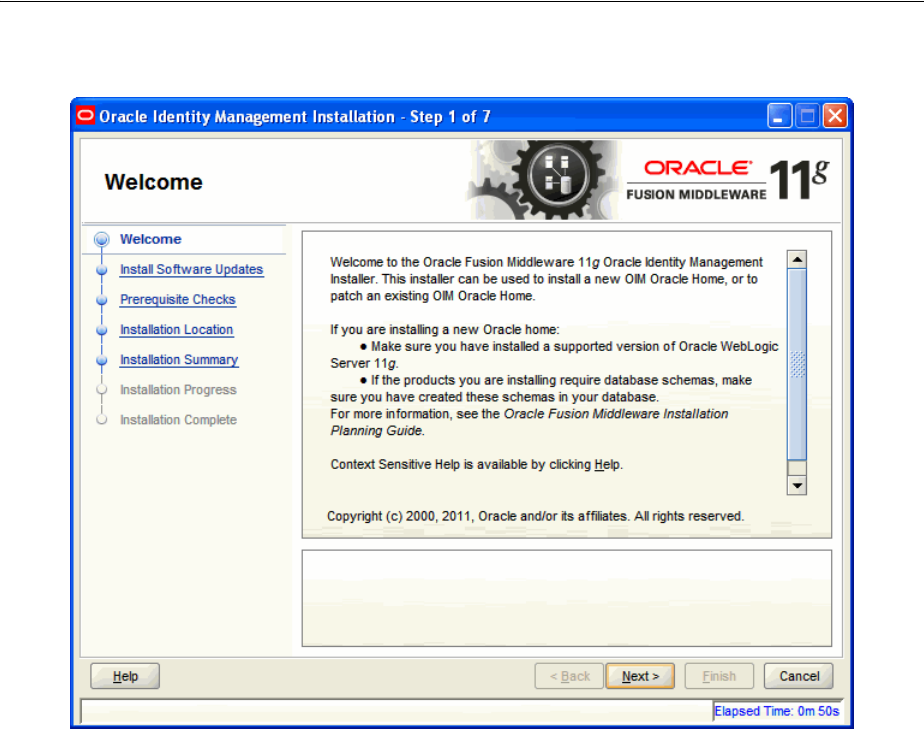Click the grayed-out Finish button
924x729 pixels.
719,676
